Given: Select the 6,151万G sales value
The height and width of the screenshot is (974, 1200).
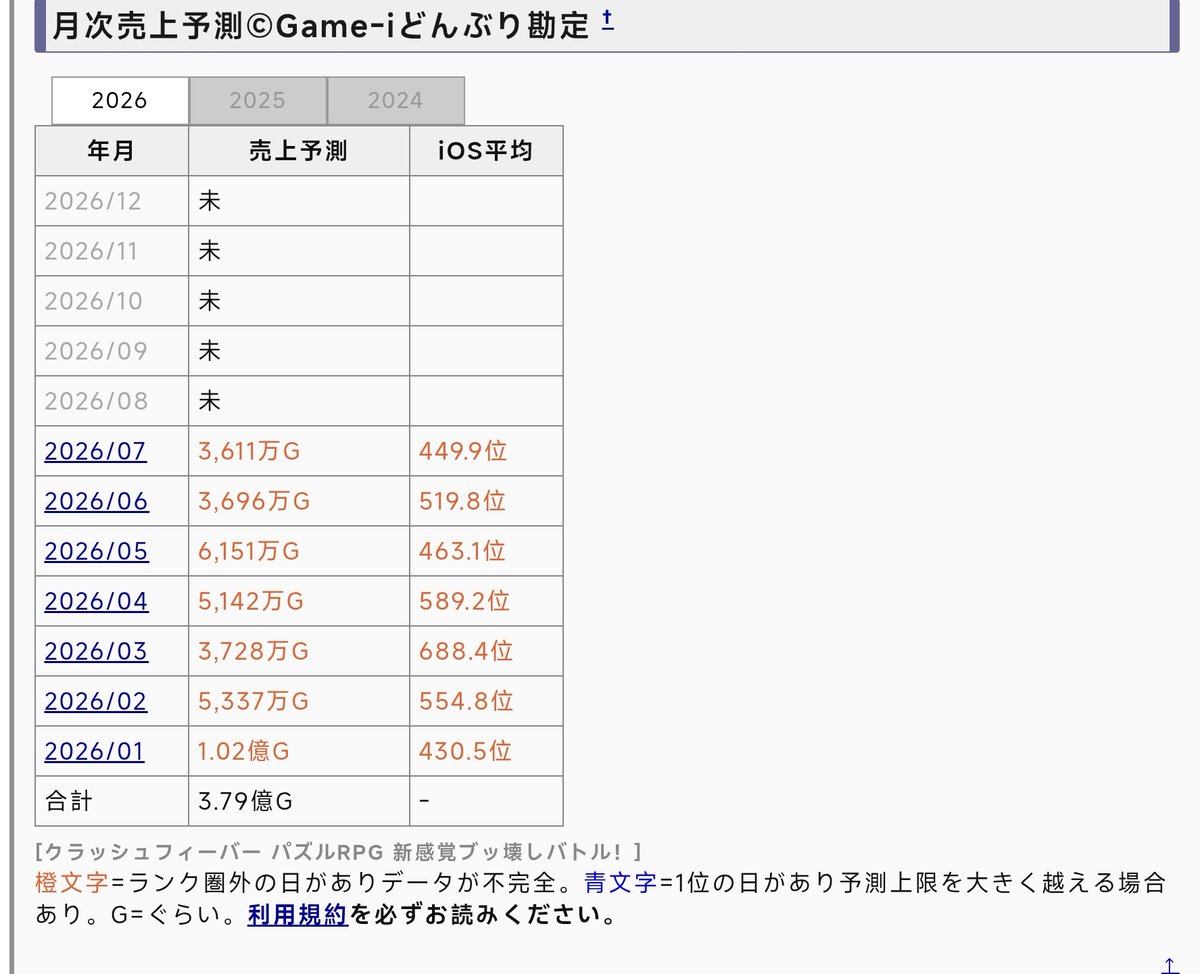Looking at the screenshot, I should (249, 551).
